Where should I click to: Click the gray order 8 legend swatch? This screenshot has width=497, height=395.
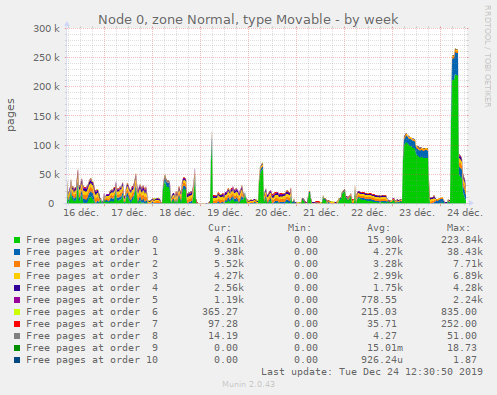coord(17,336)
